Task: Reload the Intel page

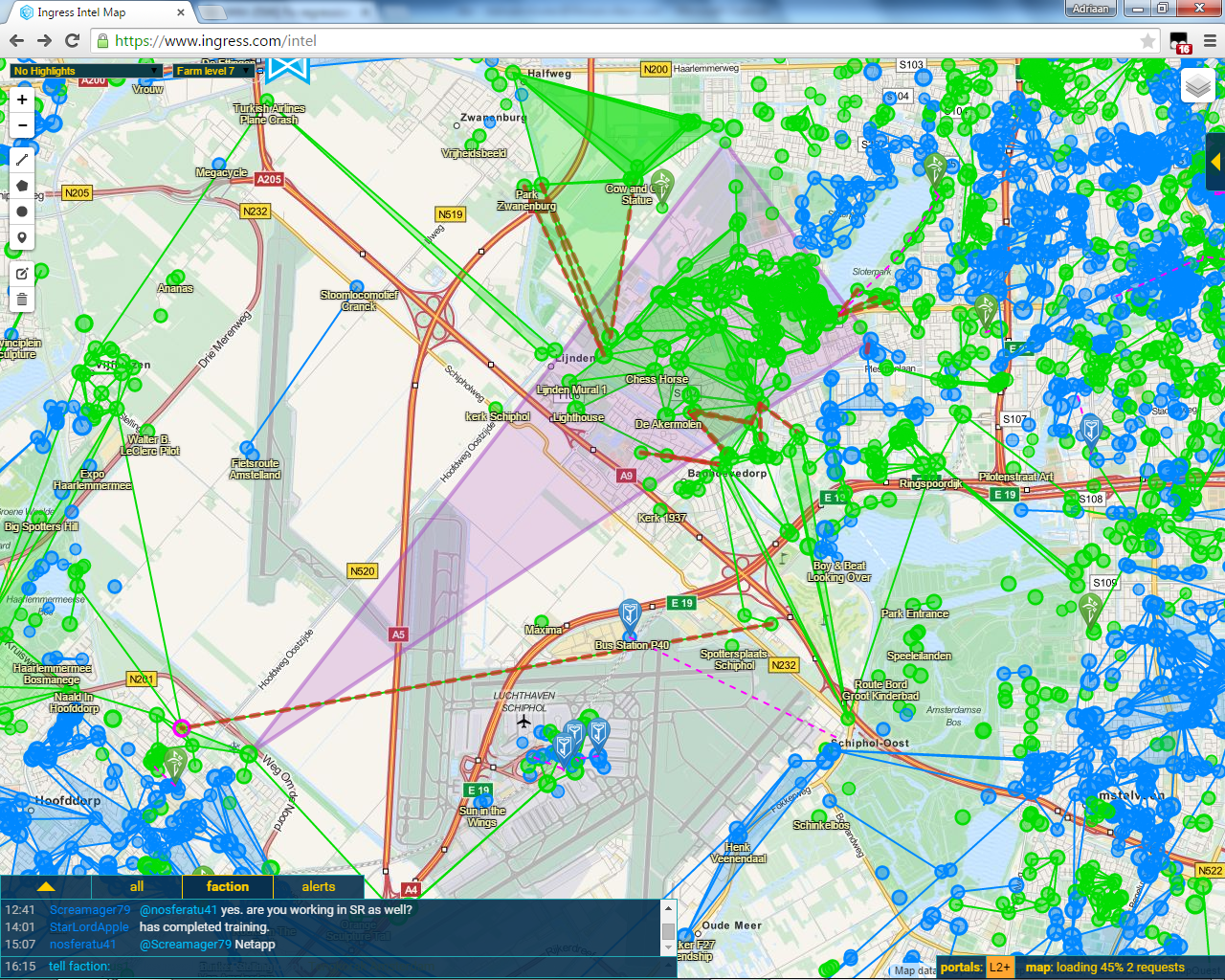Action: [x=72, y=40]
